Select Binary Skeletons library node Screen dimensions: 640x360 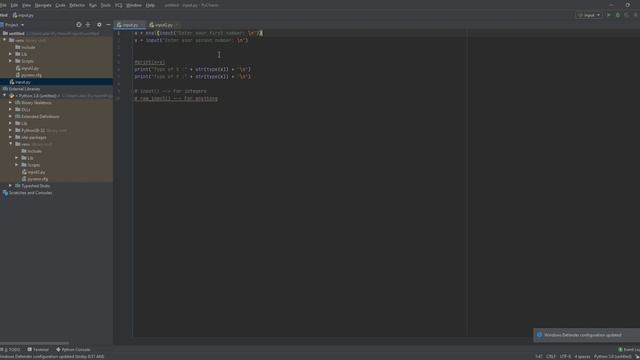click(x=33, y=103)
